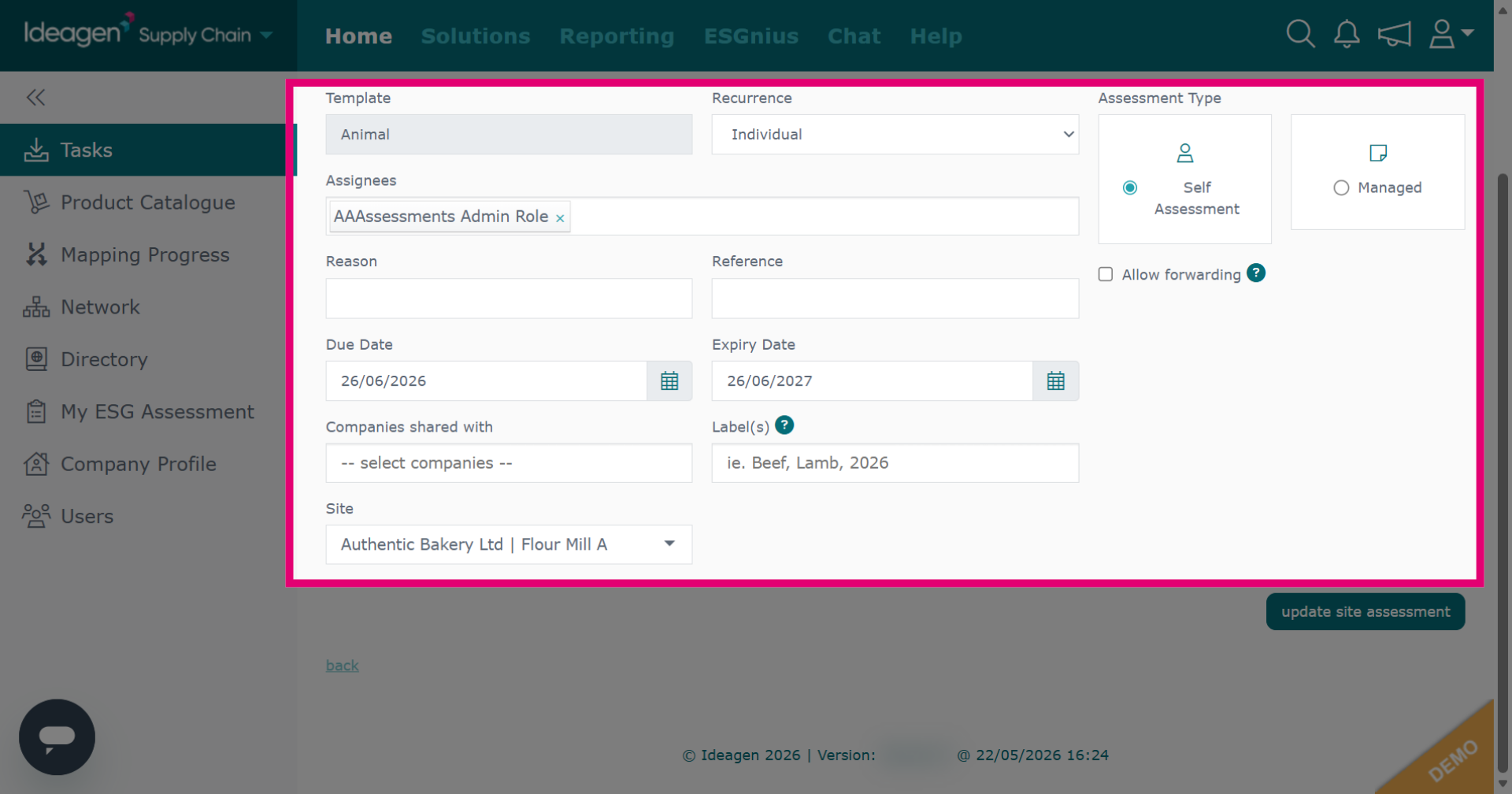
Task: Click Expiry Date field 26/06/2027
Action: (x=872, y=381)
